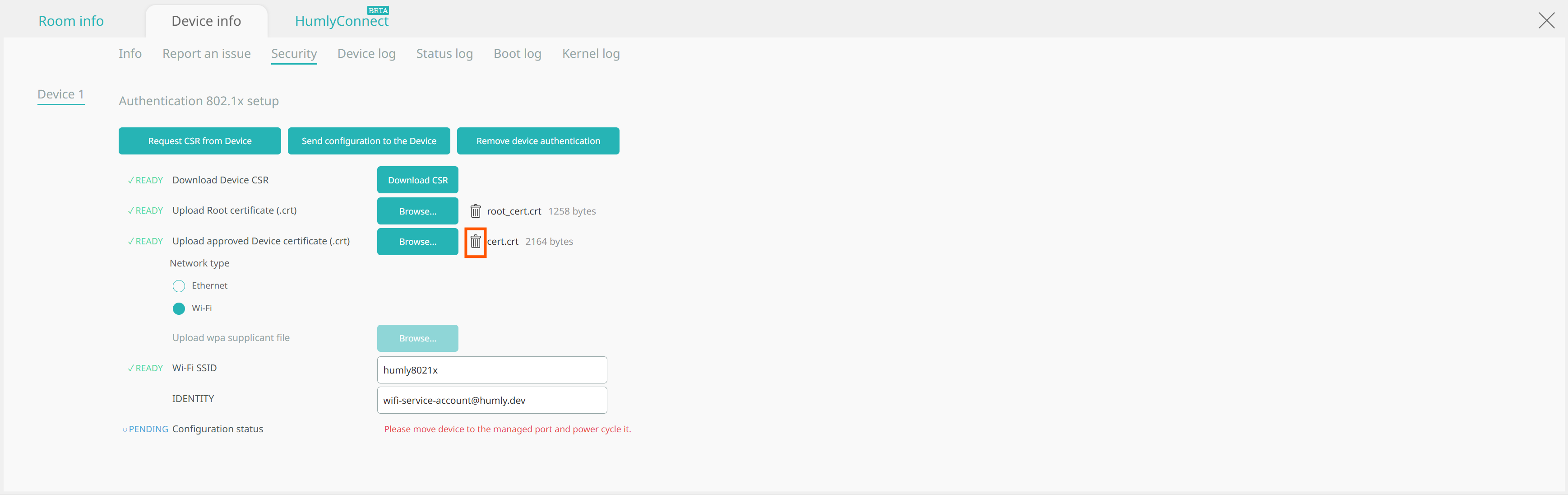Close the device info dialog
1568x500 pixels.
tap(1546, 21)
